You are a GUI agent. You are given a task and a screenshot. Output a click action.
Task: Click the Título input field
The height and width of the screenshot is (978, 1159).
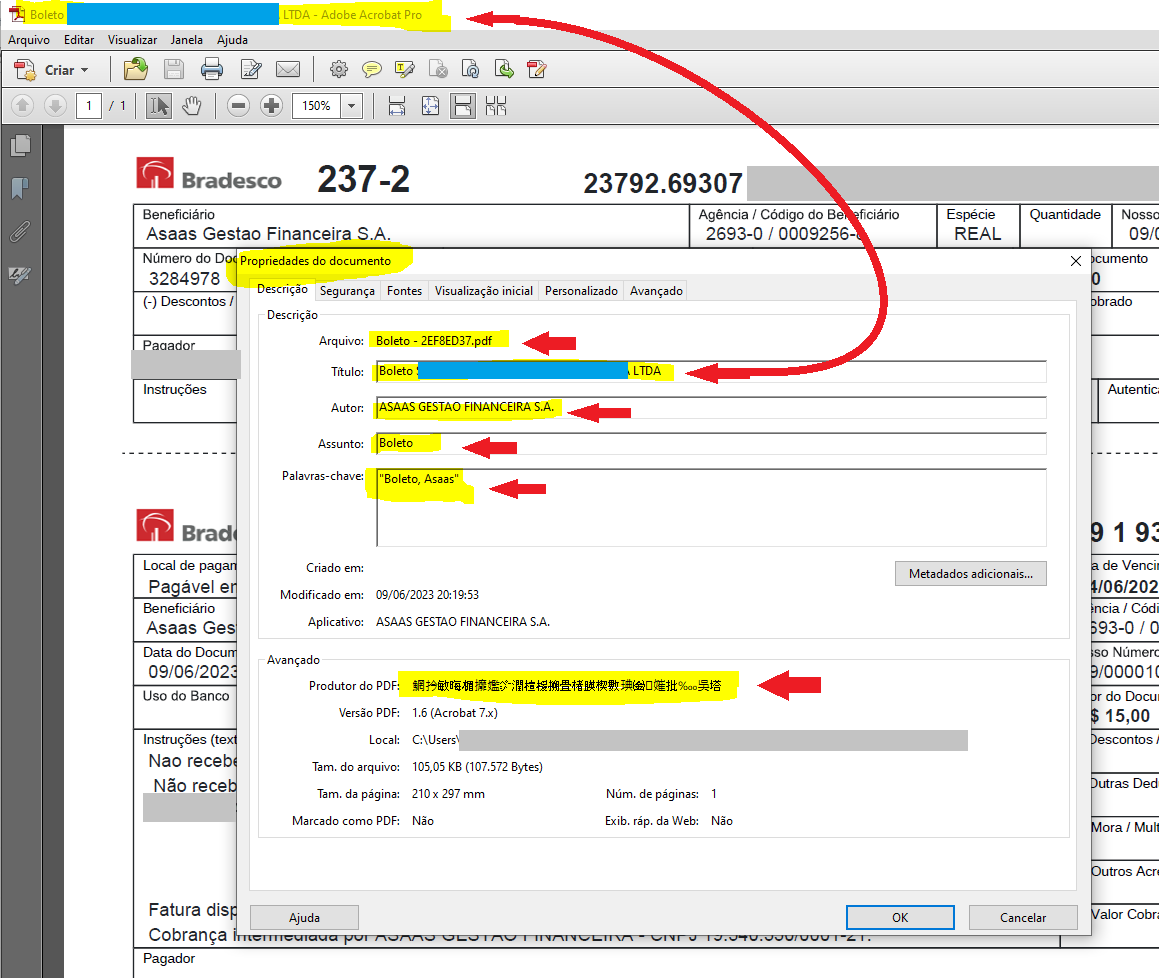coord(711,371)
